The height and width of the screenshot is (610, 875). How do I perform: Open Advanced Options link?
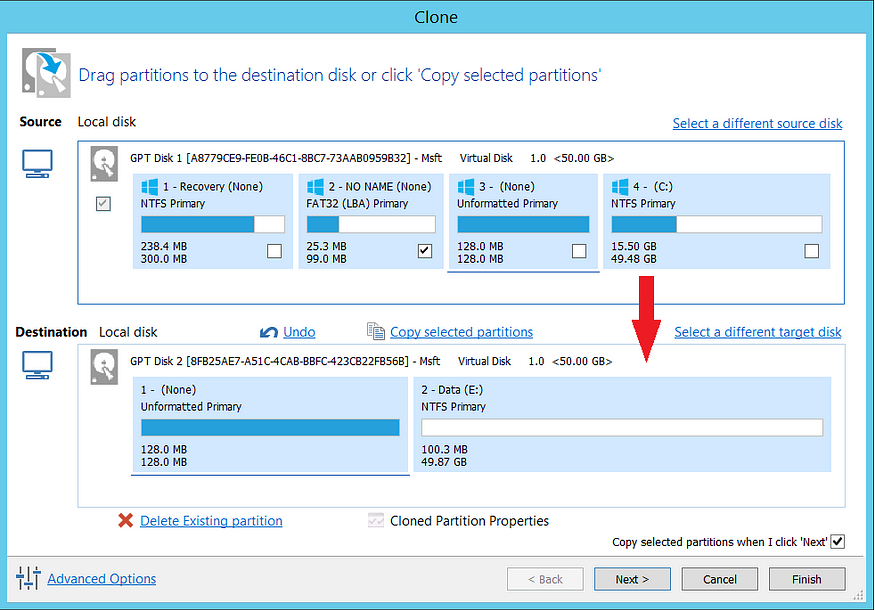pos(102,579)
